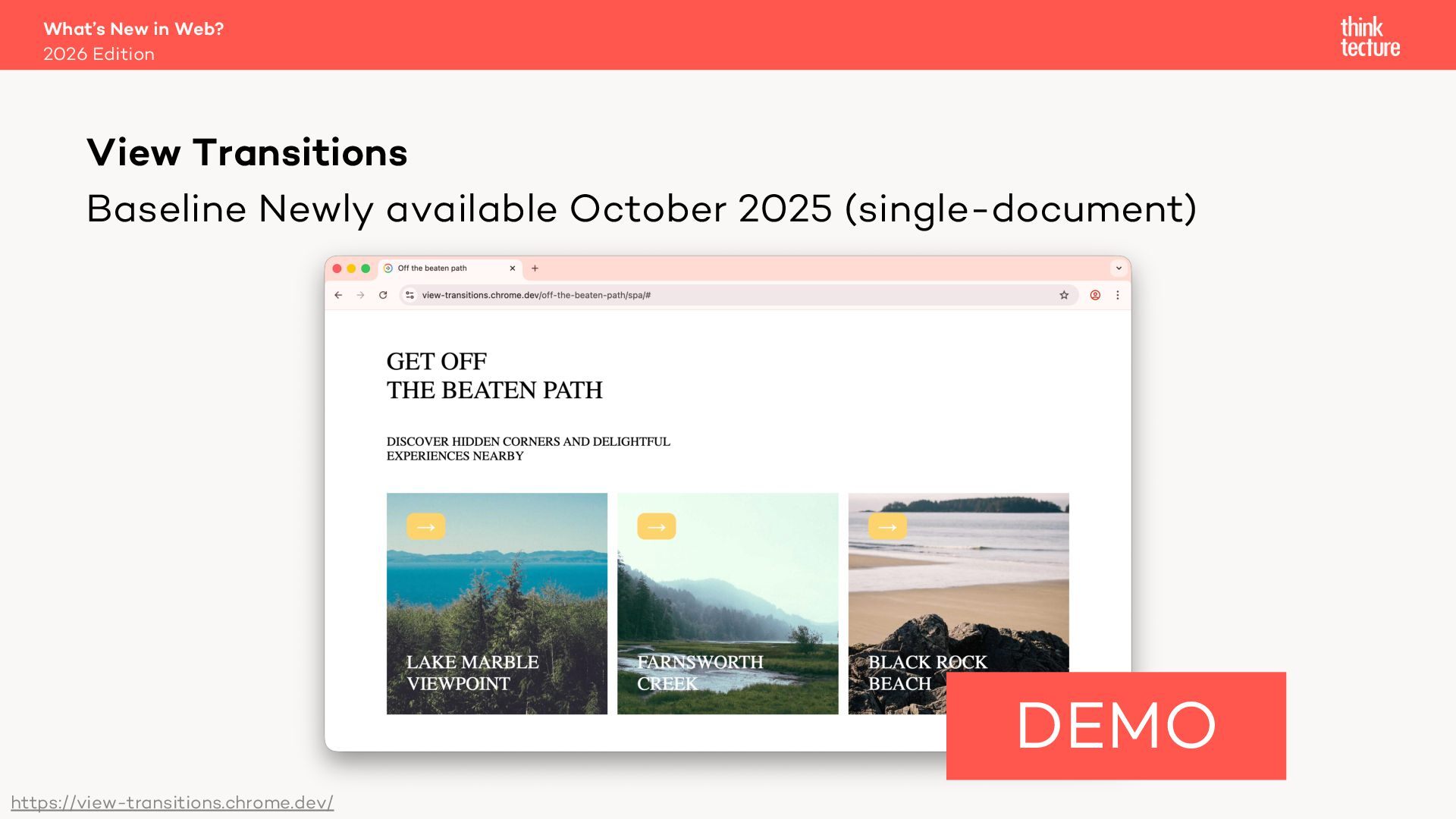Expand the tab search chevron dropdown
The height and width of the screenshot is (819, 1456).
click(x=1119, y=268)
